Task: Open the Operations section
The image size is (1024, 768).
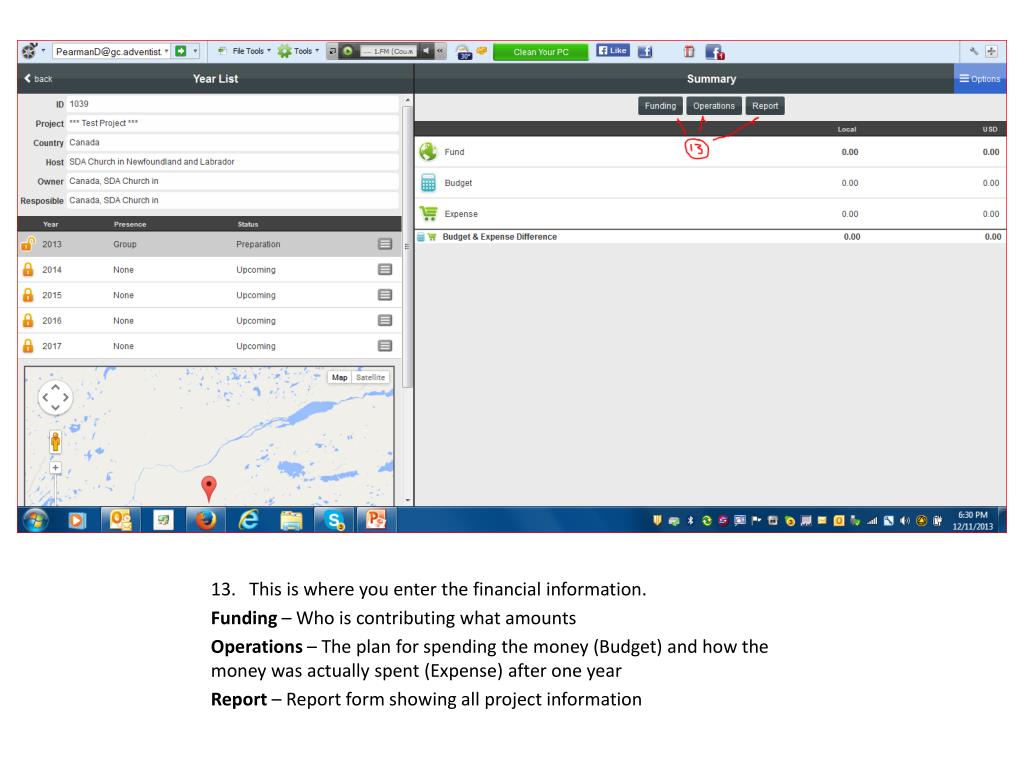Action: pyautogui.click(x=714, y=106)
